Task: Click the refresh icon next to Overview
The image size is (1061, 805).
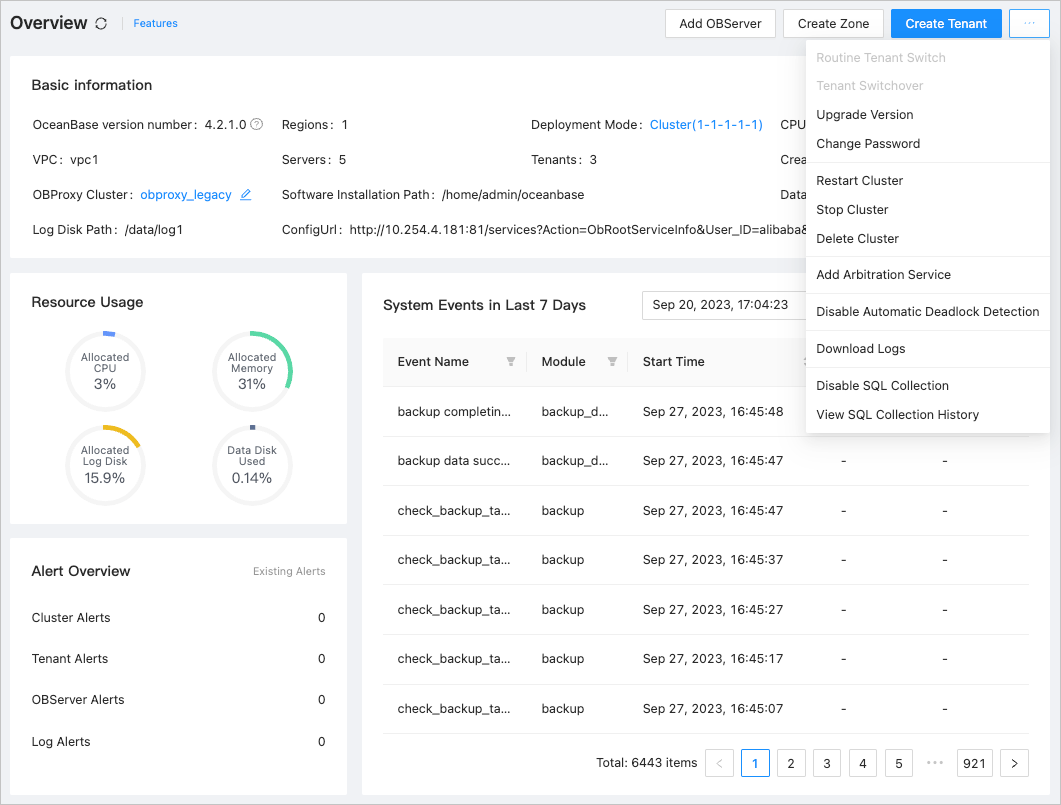Action: point(101,24)
